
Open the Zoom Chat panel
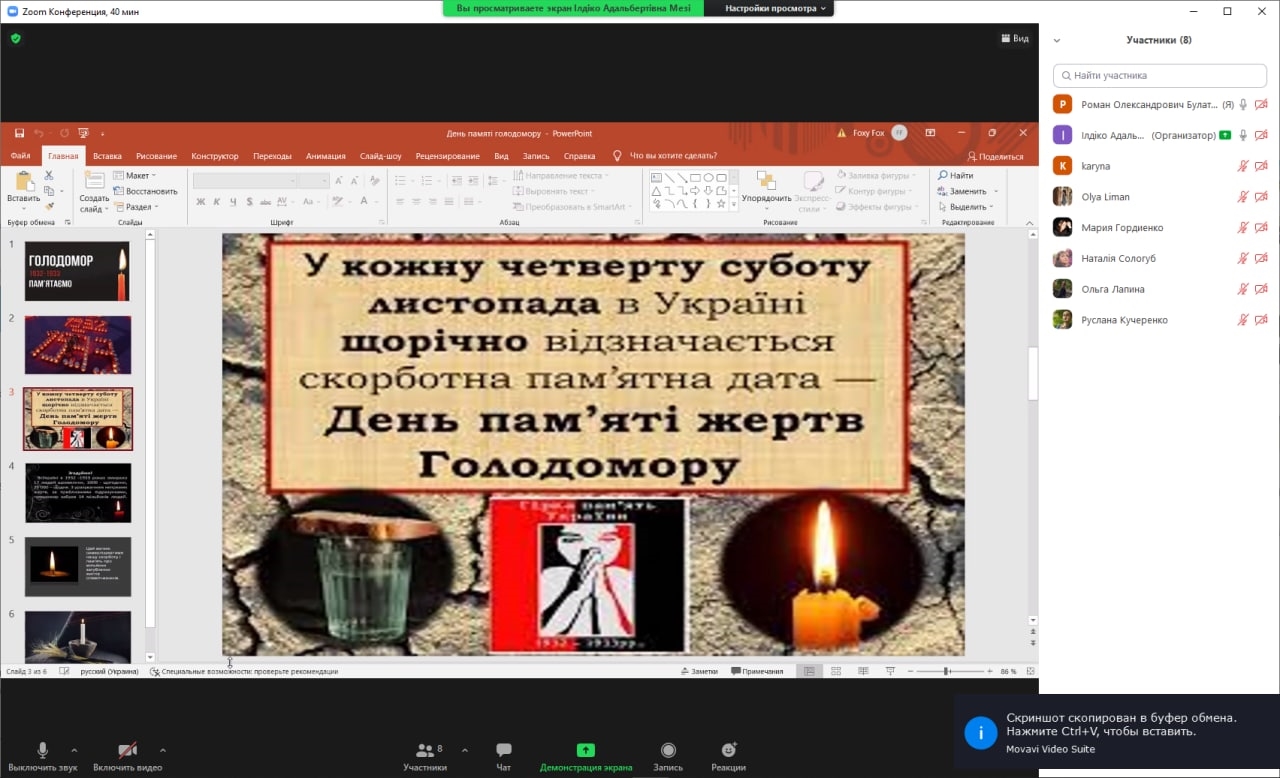point(504,751)
